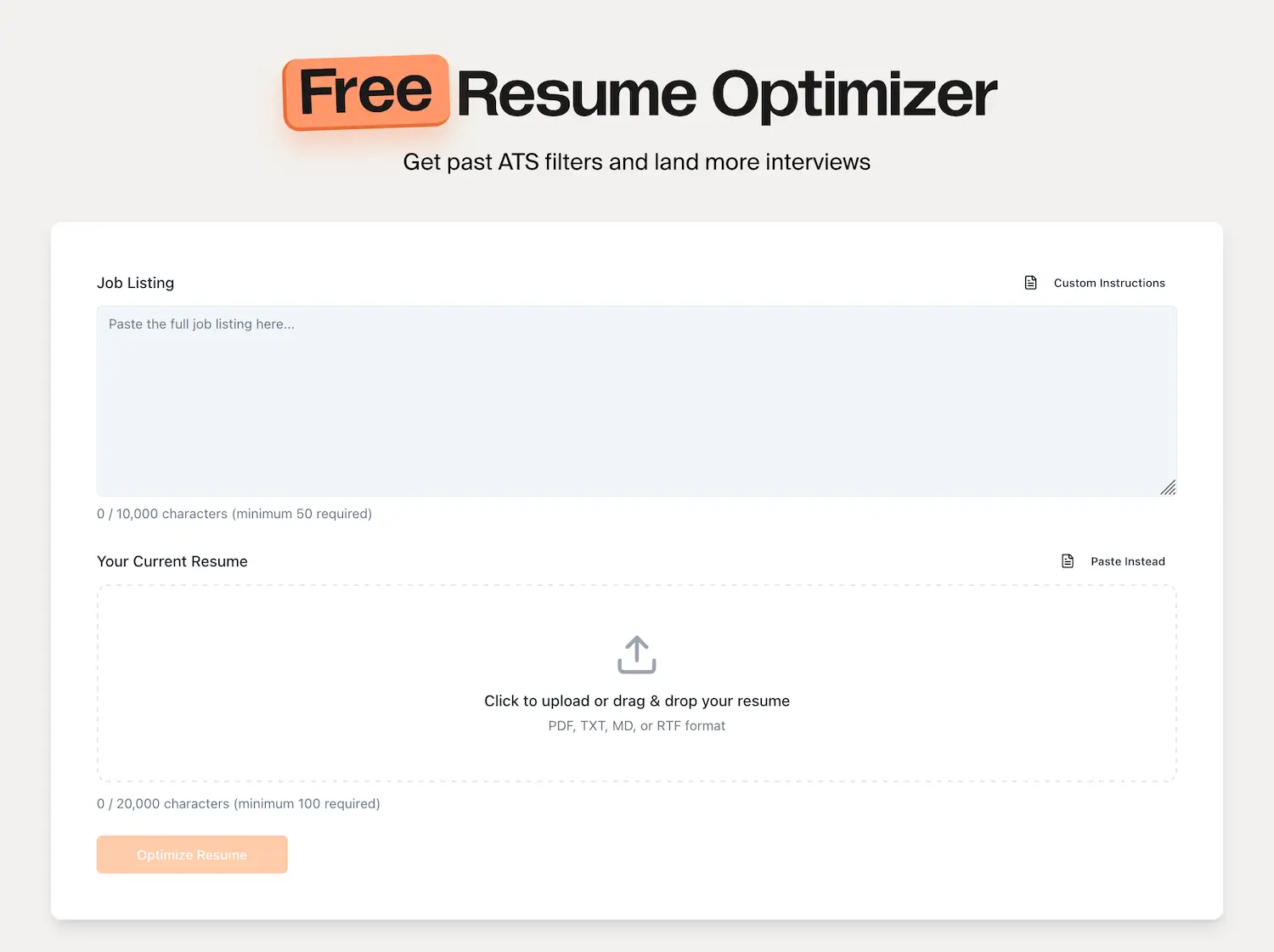
Task: Click inside the job listing text area
Action: coord(636,401)
